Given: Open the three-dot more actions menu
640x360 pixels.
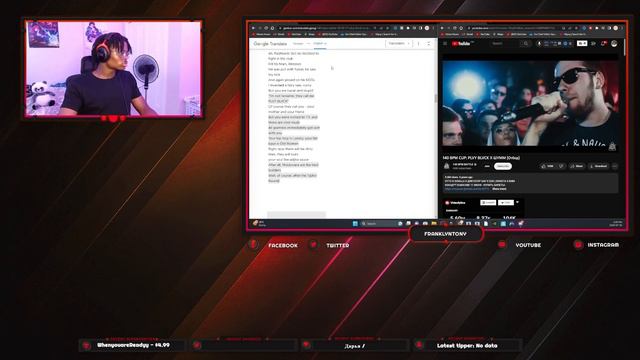Looking at the screenshot, I should click(615, 166).
